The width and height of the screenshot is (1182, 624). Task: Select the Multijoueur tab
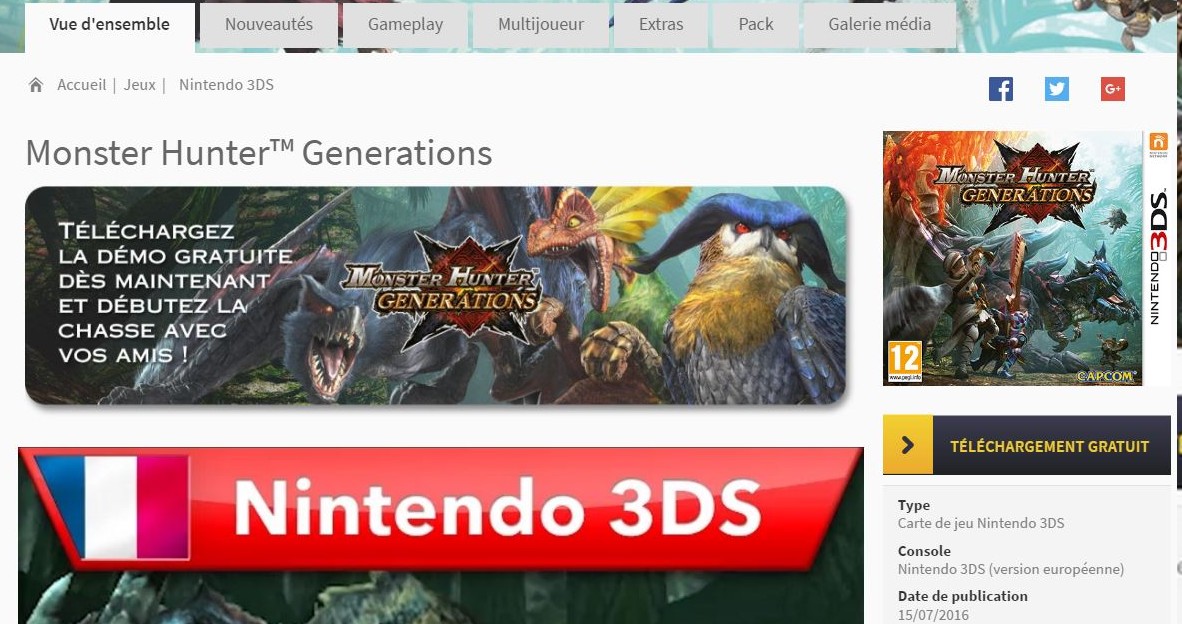pos(540,25)
